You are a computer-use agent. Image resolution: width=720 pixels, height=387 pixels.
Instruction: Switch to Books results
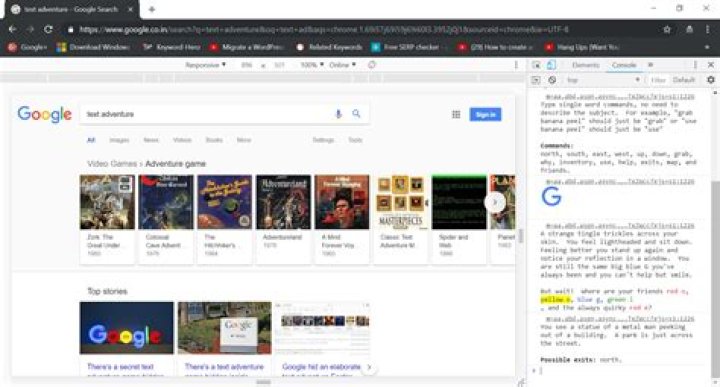coord(214,140)
